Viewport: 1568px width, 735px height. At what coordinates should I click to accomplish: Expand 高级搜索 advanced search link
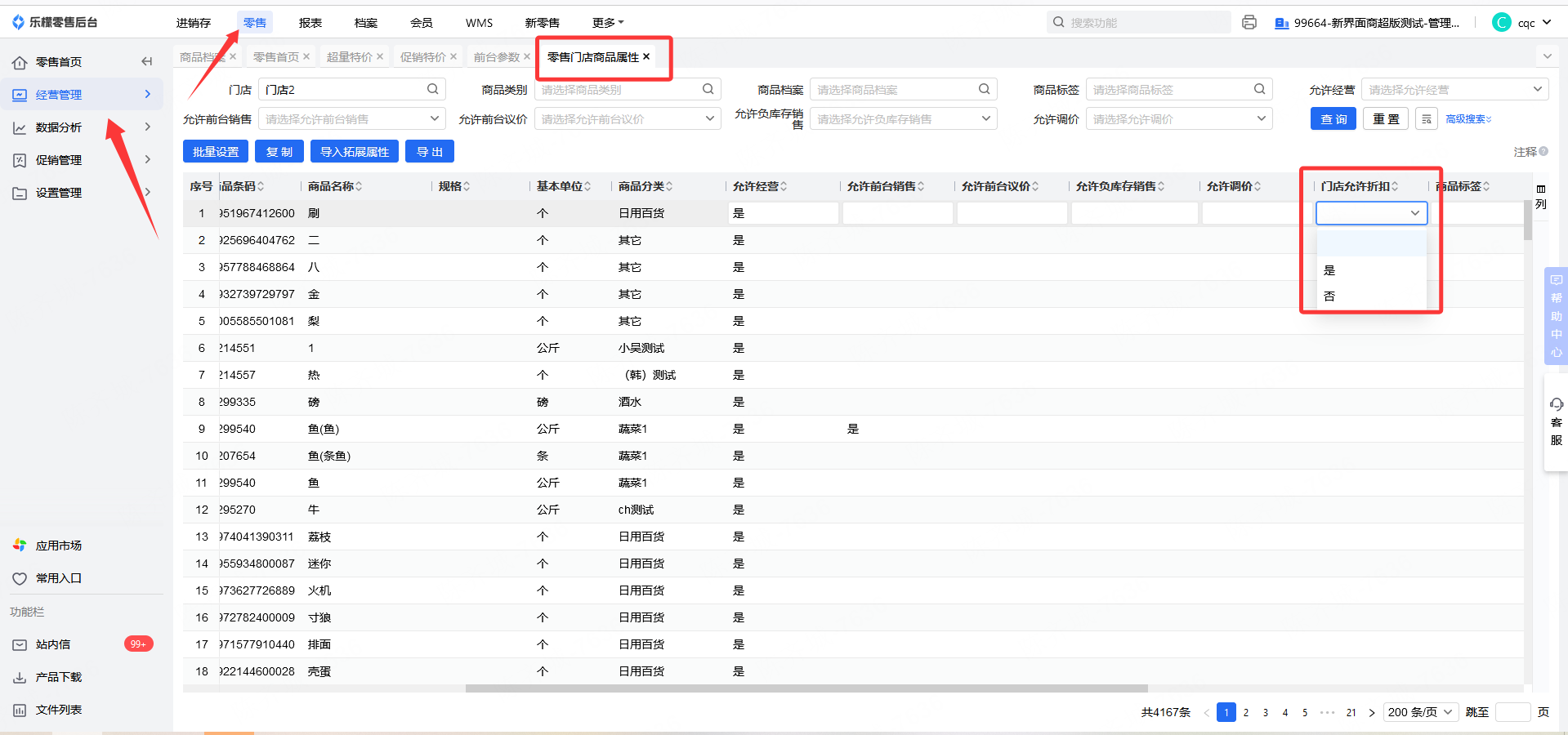click(x=1468, y=119)
